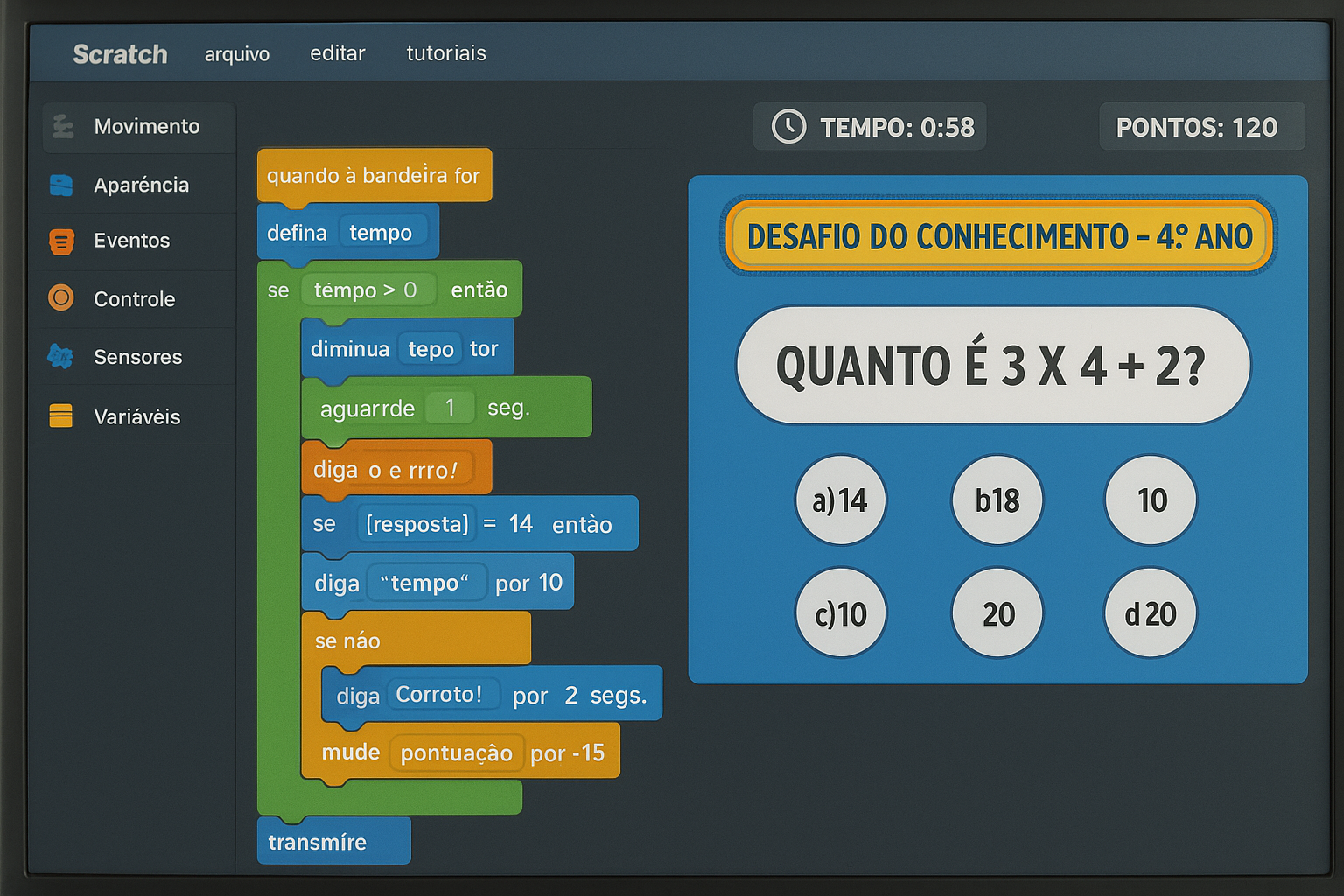The width and height of the screenshot is (1344, 896).
Task: Select answer option a)14
Action: tap(840, 500)
